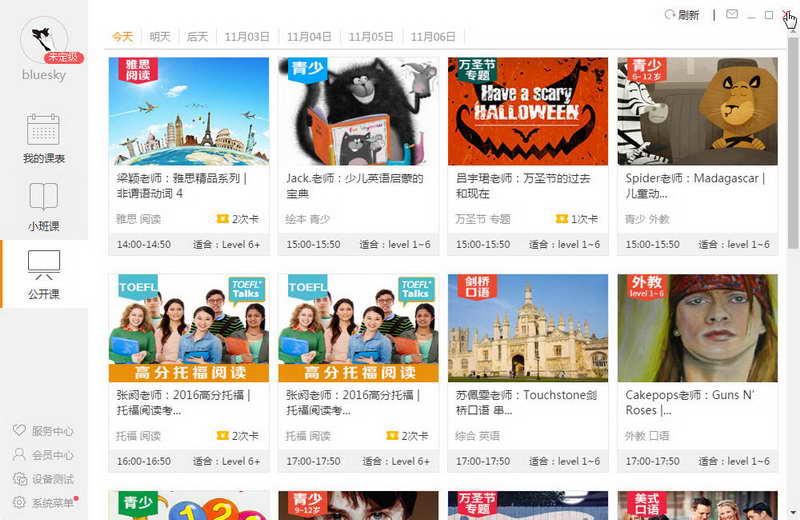800x520 pixels.
Task: Click the 14:00-14:50 time text
Action: [144, 244]
